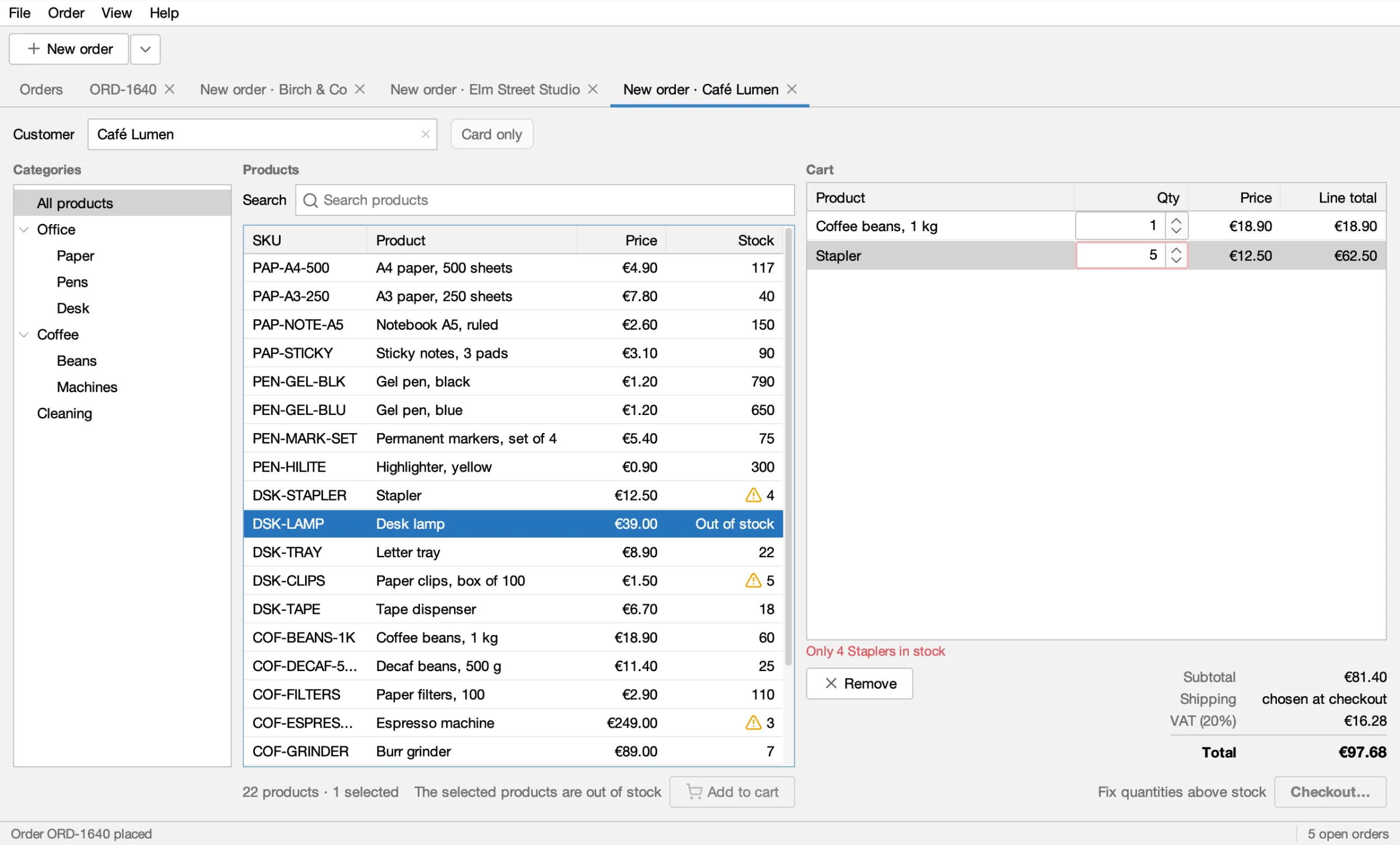Click the products list scrollbar
The image size is (1400, 845).
tap(789, 446)
